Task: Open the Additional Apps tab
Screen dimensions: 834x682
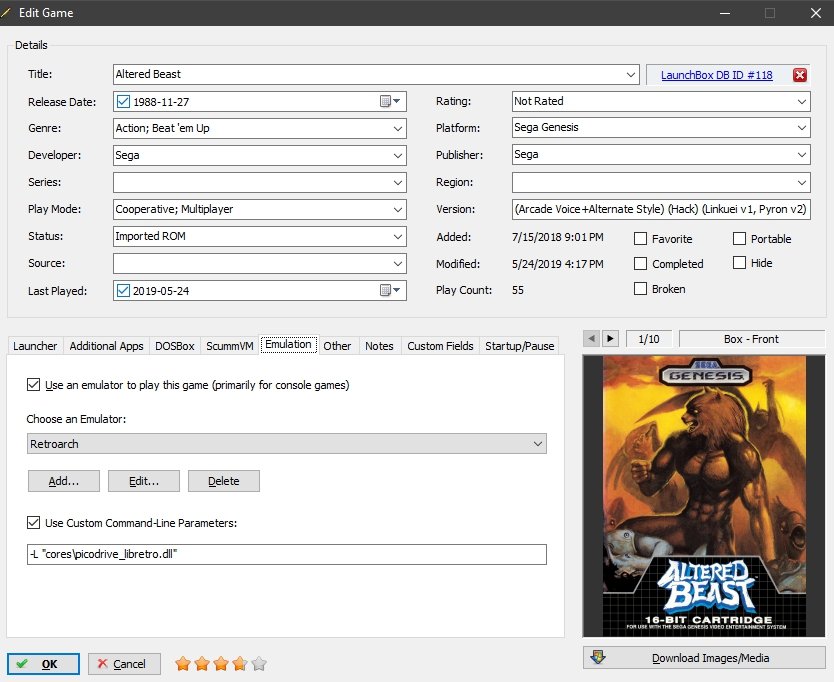Action: [x=106, y=346]
